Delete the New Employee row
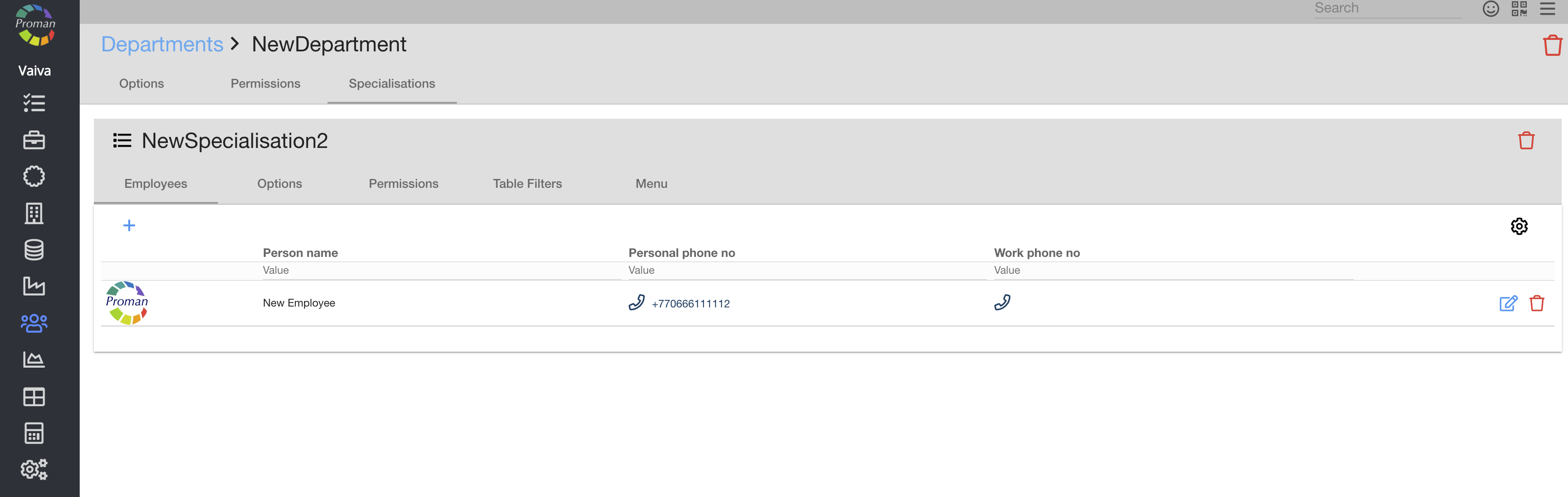 coord(1536,303)
